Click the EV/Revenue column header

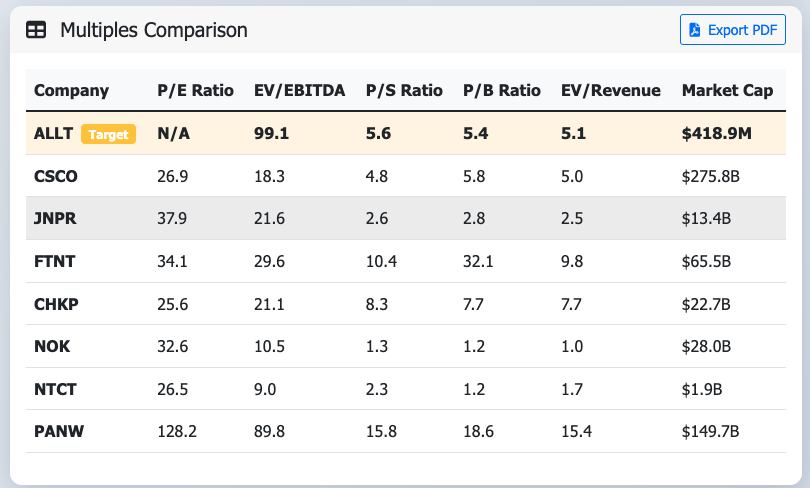610,91
